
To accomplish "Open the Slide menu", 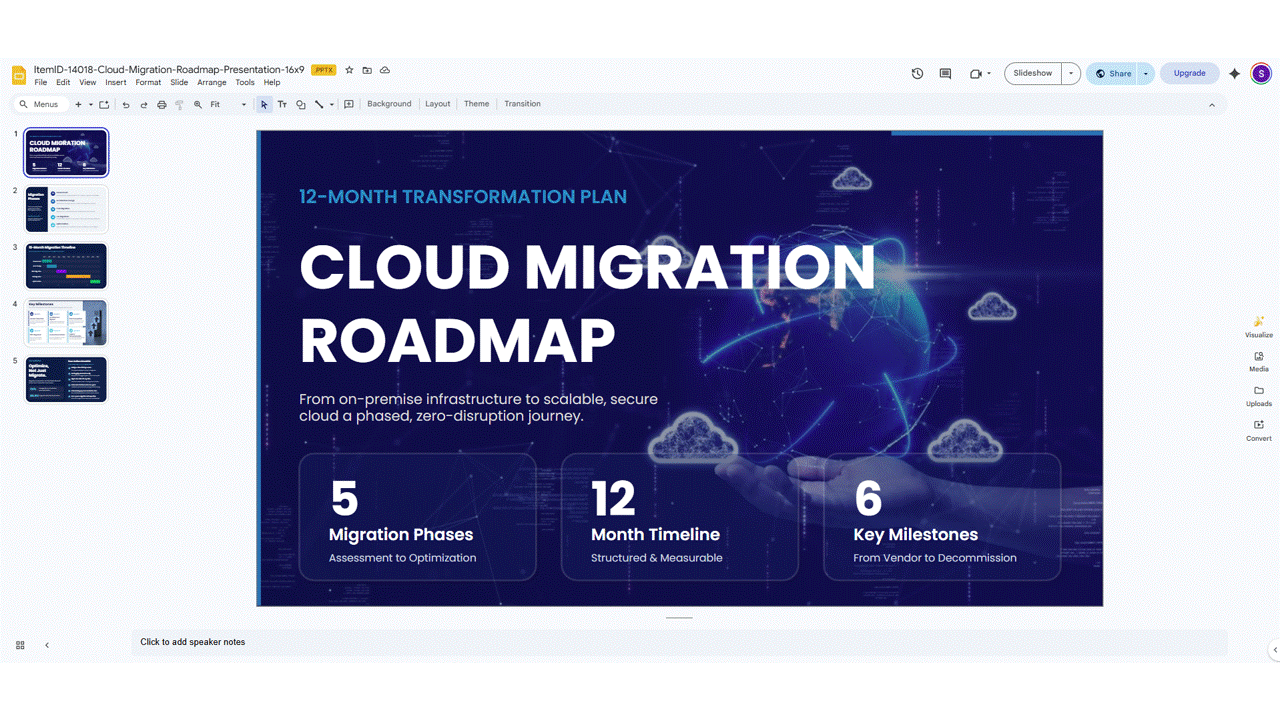I will (179, 83).
